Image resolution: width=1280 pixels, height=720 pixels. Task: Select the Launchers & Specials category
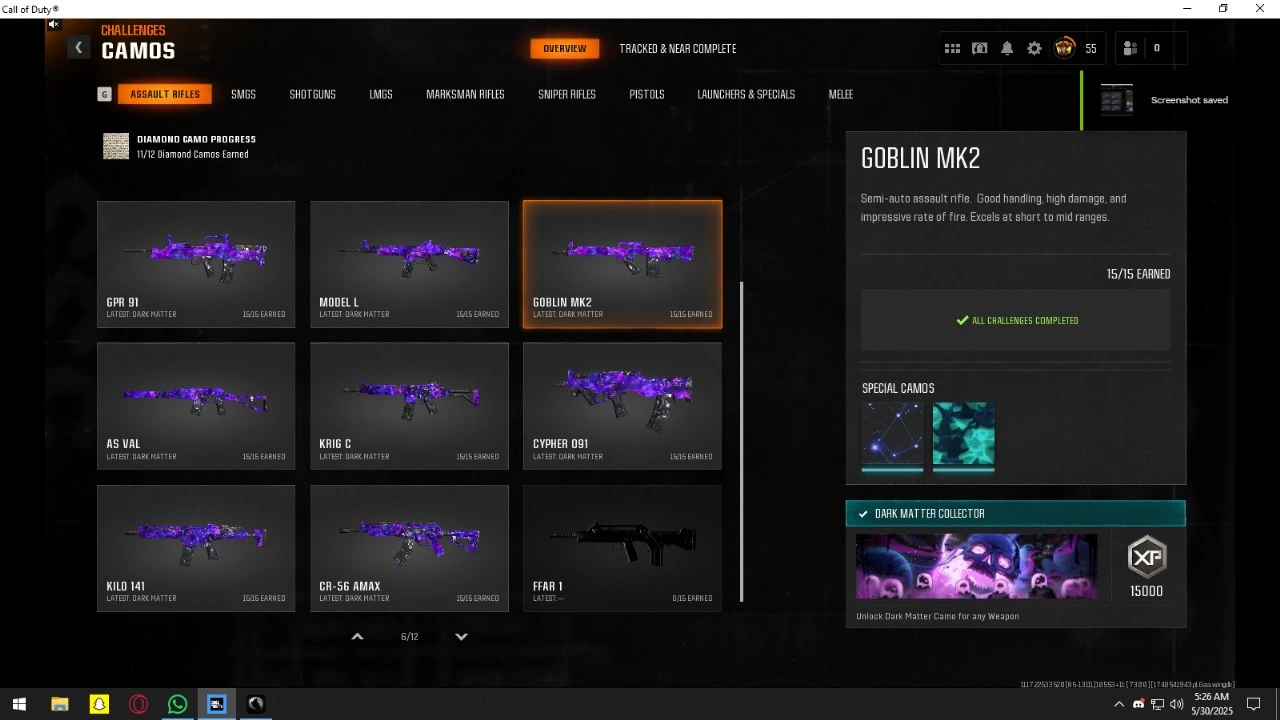[746, 94]
